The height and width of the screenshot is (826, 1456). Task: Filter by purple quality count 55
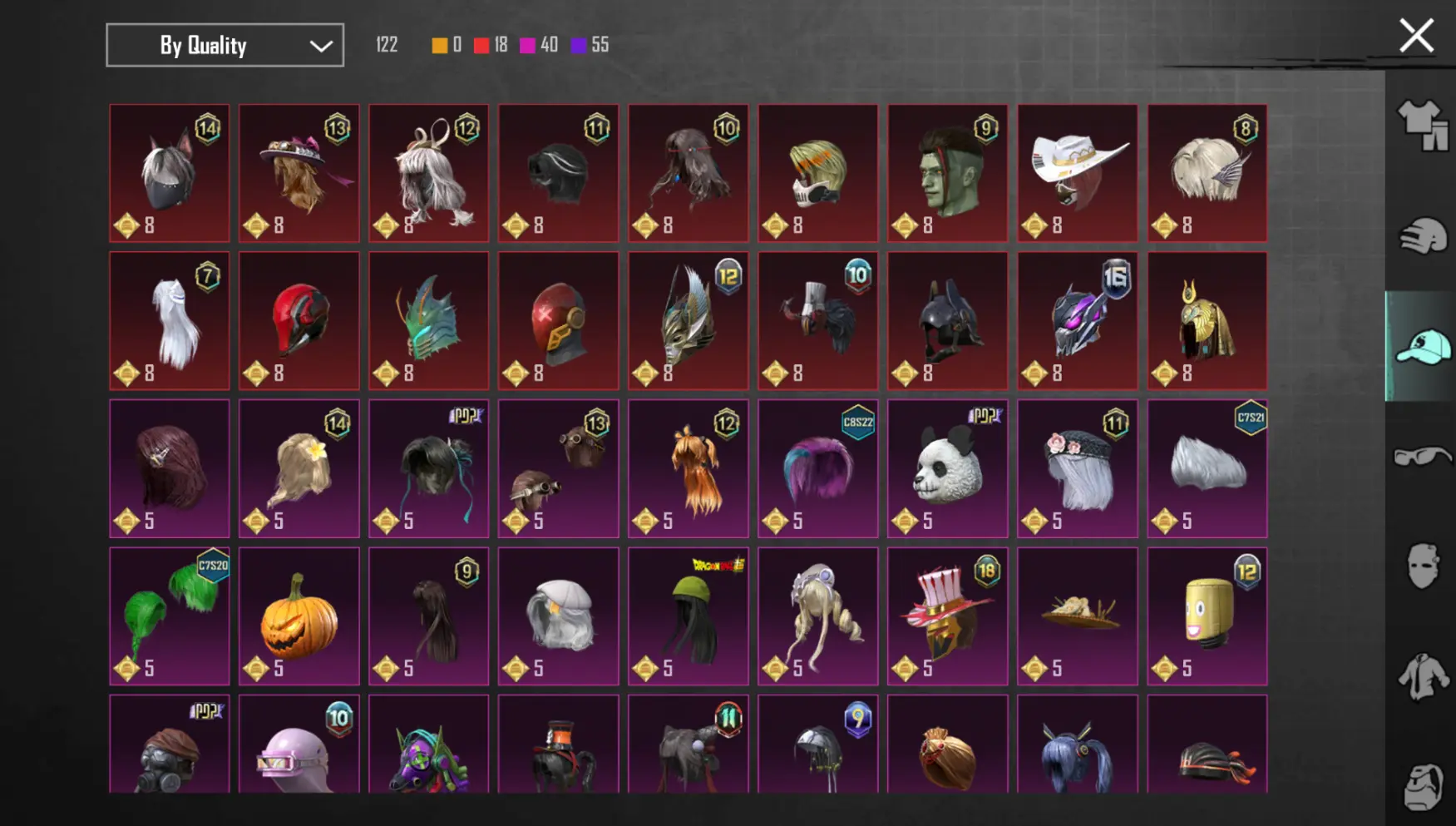click(590, 45)
